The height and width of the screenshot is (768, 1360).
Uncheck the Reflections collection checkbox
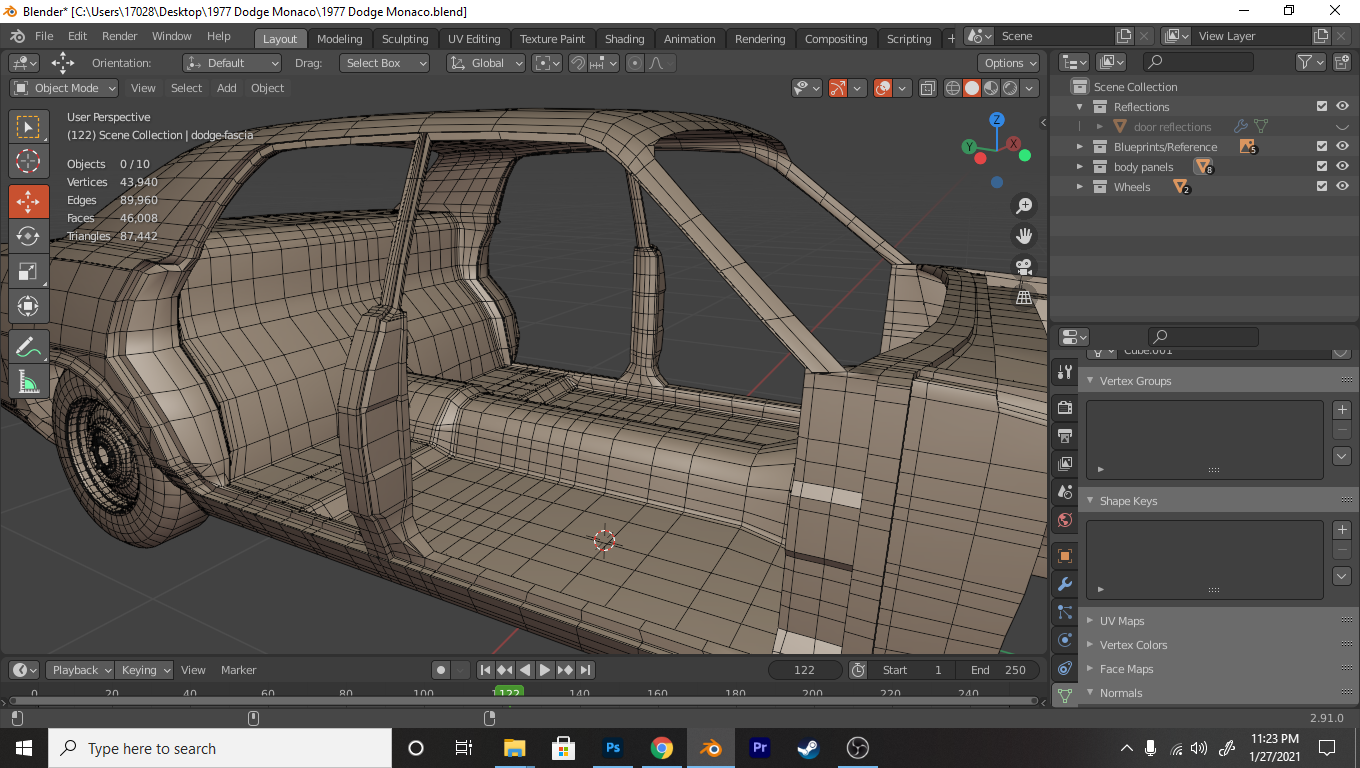click(x=1322, y=106)
